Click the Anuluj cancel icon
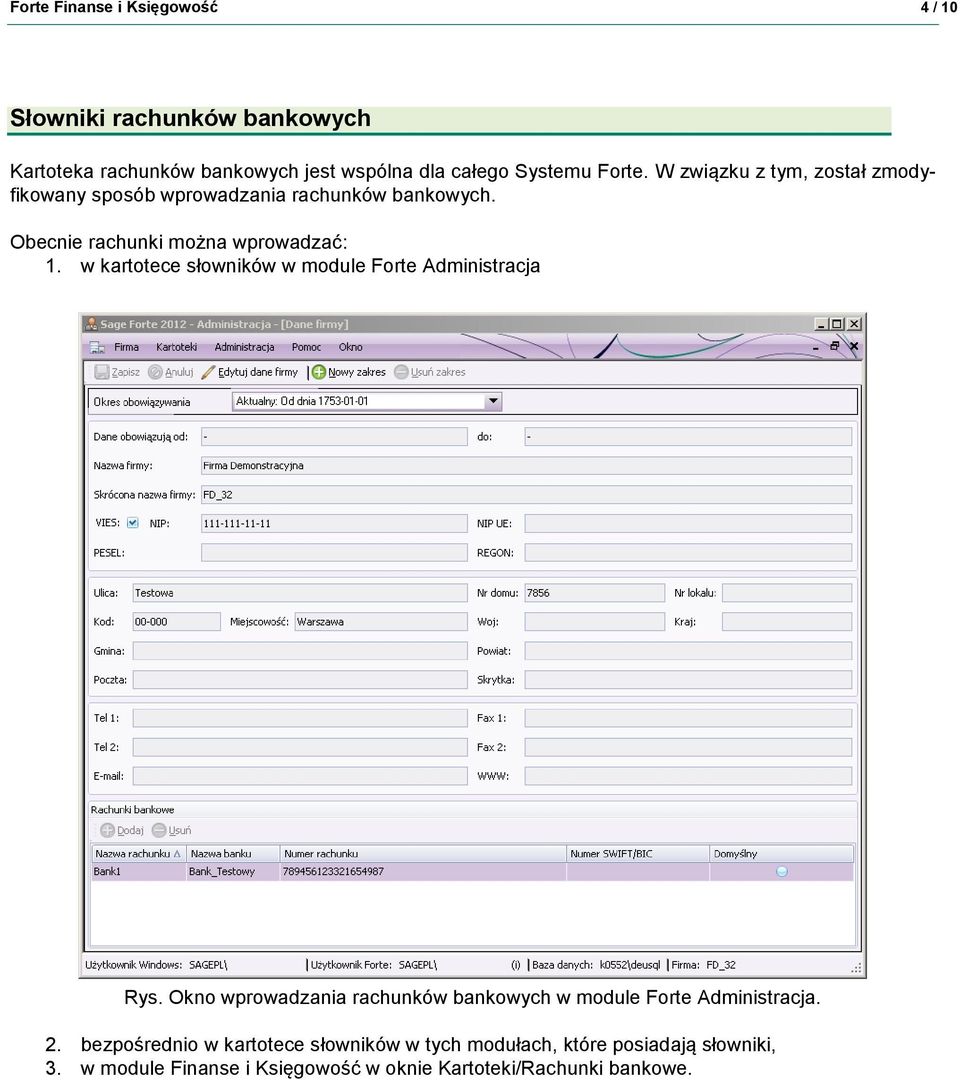The image size is (960, 1080). click(x=156, y=372)
